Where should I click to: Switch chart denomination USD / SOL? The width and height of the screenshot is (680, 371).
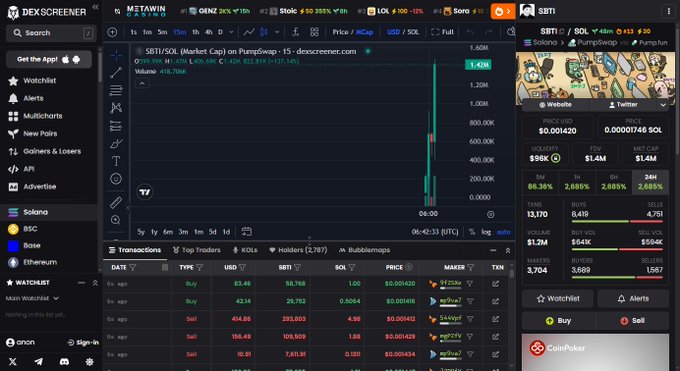click(403, 32)
